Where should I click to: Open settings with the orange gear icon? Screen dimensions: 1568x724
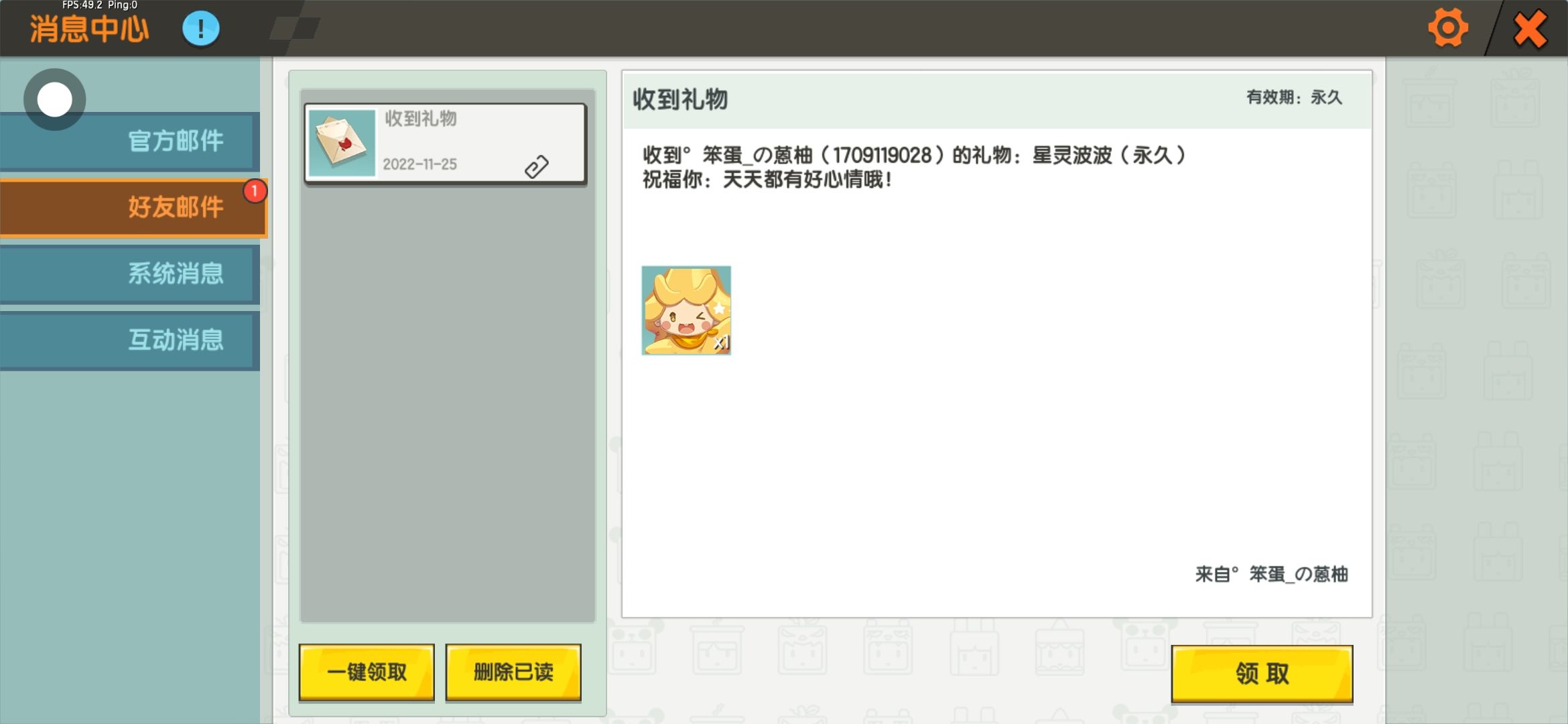1447,28
